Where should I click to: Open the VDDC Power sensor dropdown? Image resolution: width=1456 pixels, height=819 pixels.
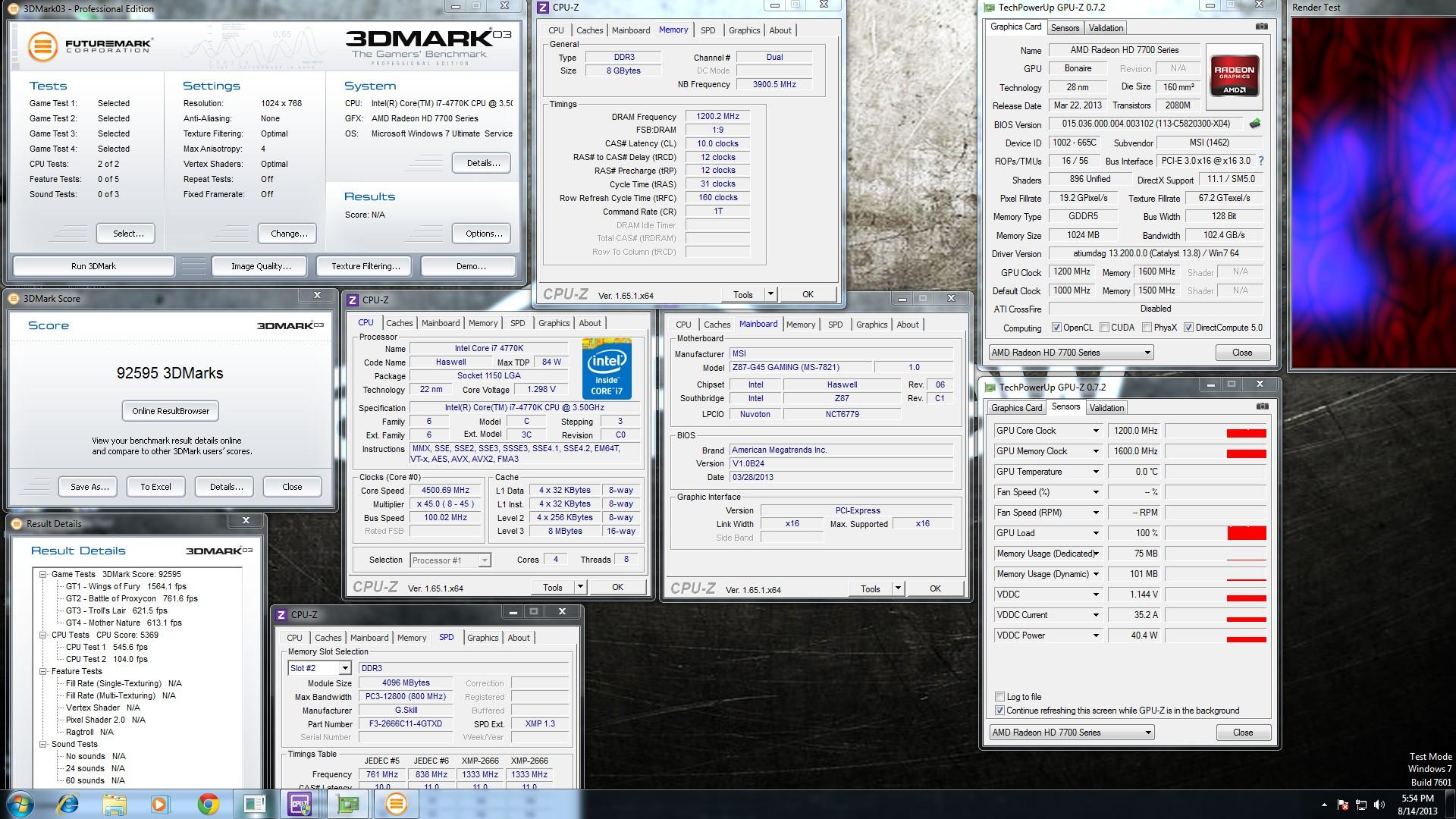pos(1096,635)
